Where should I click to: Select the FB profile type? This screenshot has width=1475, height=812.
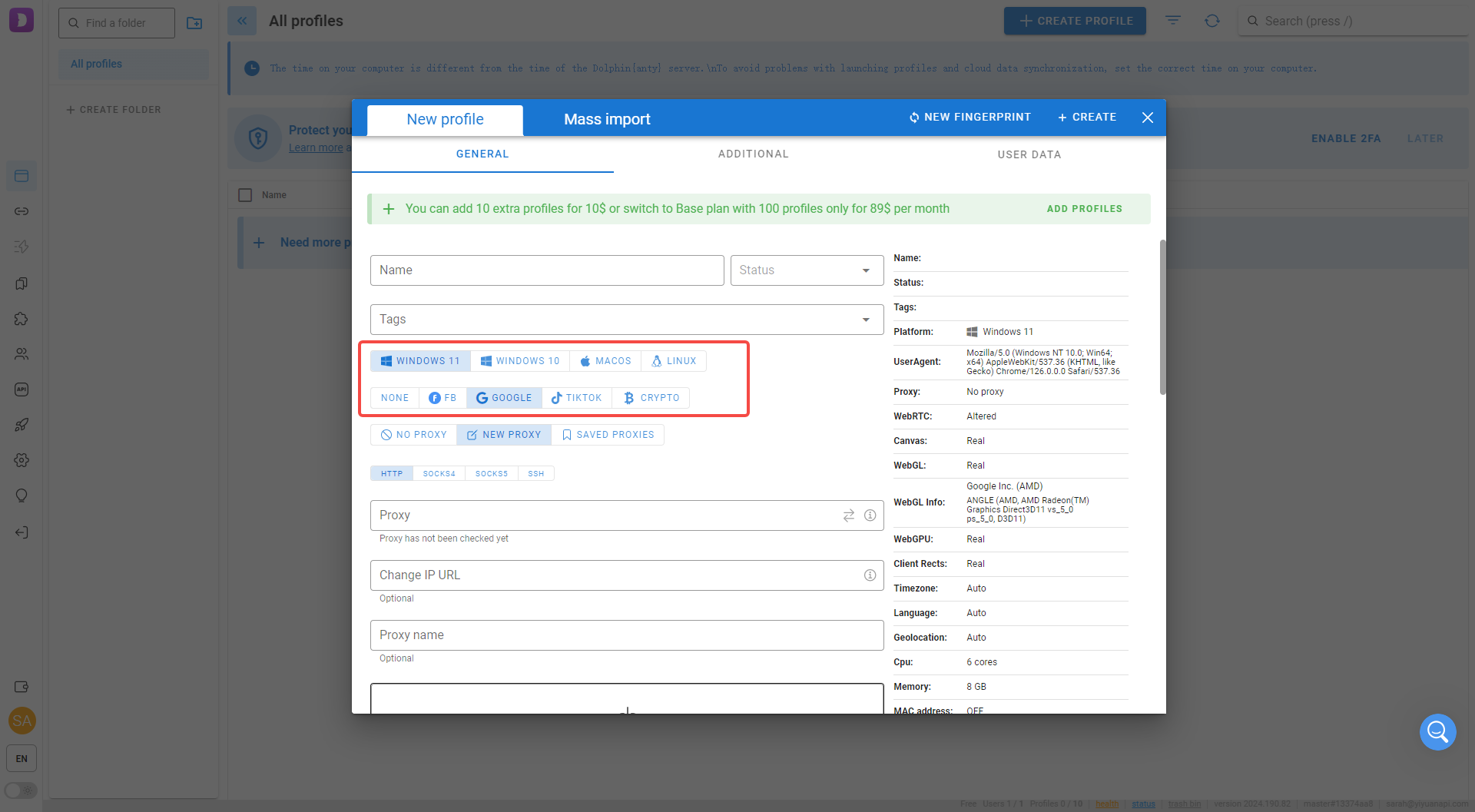[442, 398]
